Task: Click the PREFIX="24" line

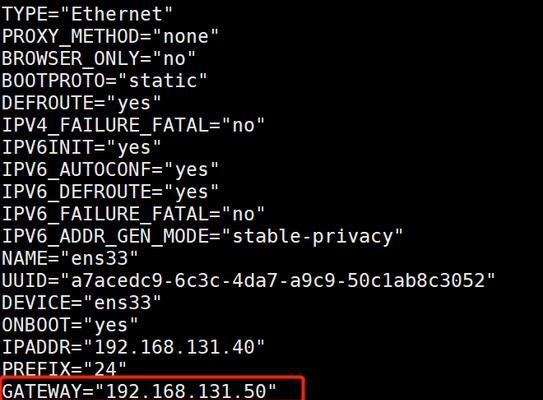Action: [x=64, y=369]
